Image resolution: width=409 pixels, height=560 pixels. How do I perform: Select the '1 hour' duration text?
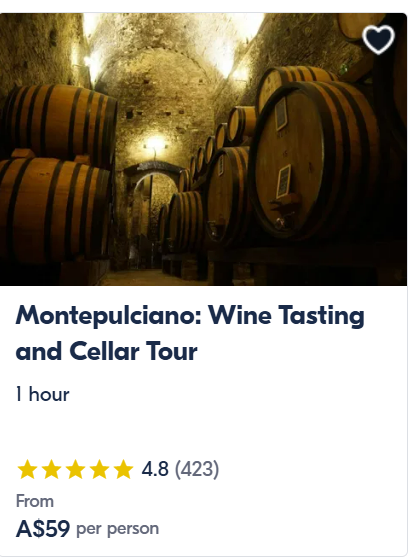tap(43, 394)
